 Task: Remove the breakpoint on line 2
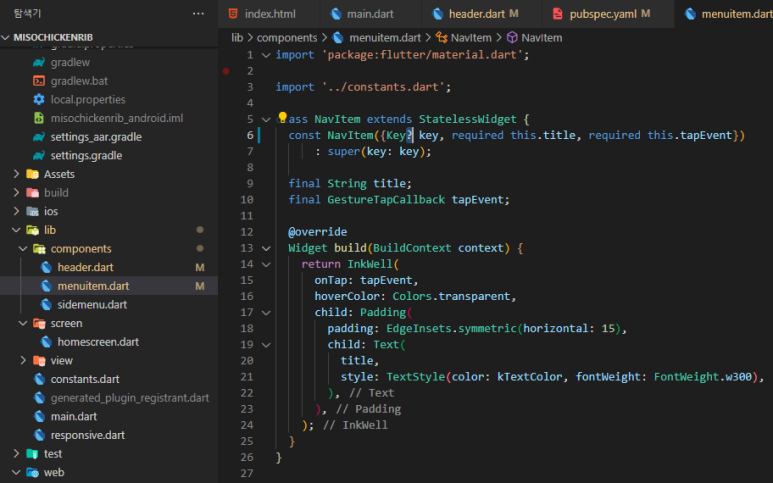(226, 71)
